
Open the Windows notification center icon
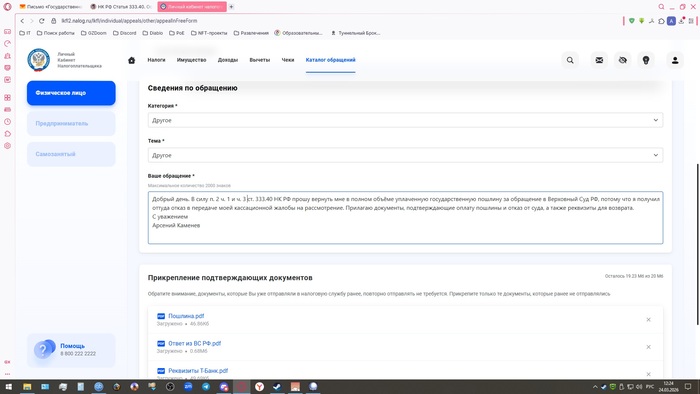[x=688, y=387]
